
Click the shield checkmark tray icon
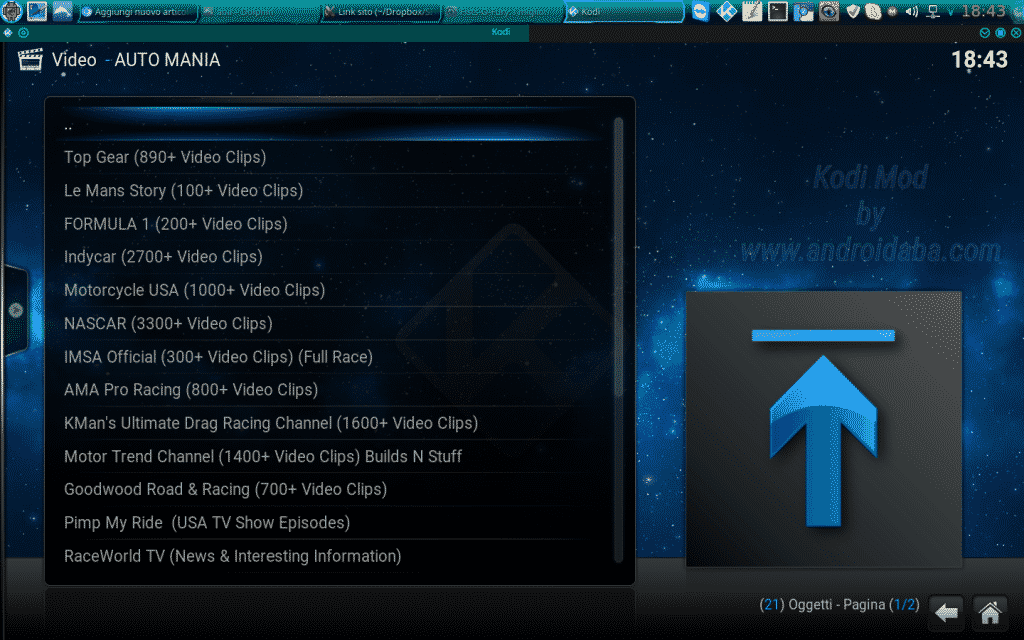pos(853,11)
